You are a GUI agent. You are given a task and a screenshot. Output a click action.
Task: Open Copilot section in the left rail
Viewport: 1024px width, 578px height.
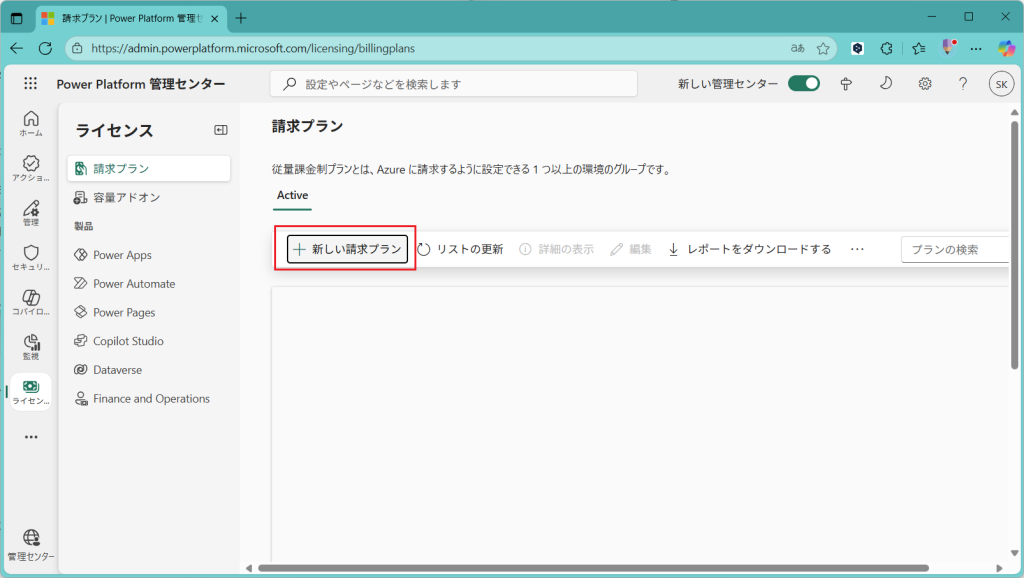(31, 302)
